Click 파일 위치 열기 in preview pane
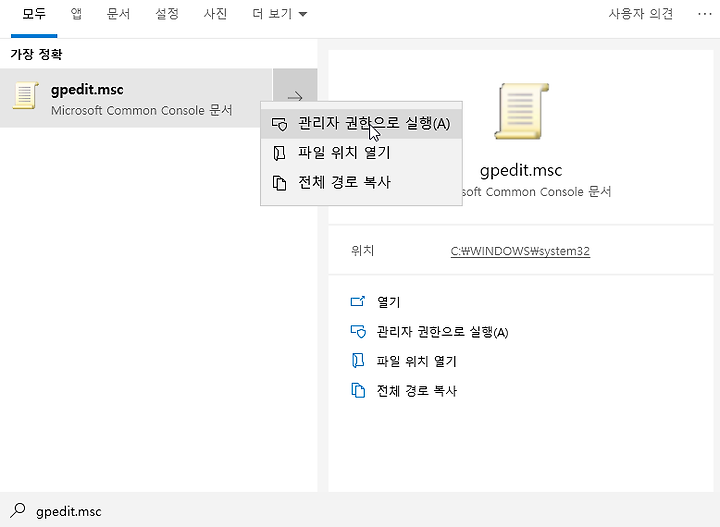720x527 pixels. tap(416, 361)
